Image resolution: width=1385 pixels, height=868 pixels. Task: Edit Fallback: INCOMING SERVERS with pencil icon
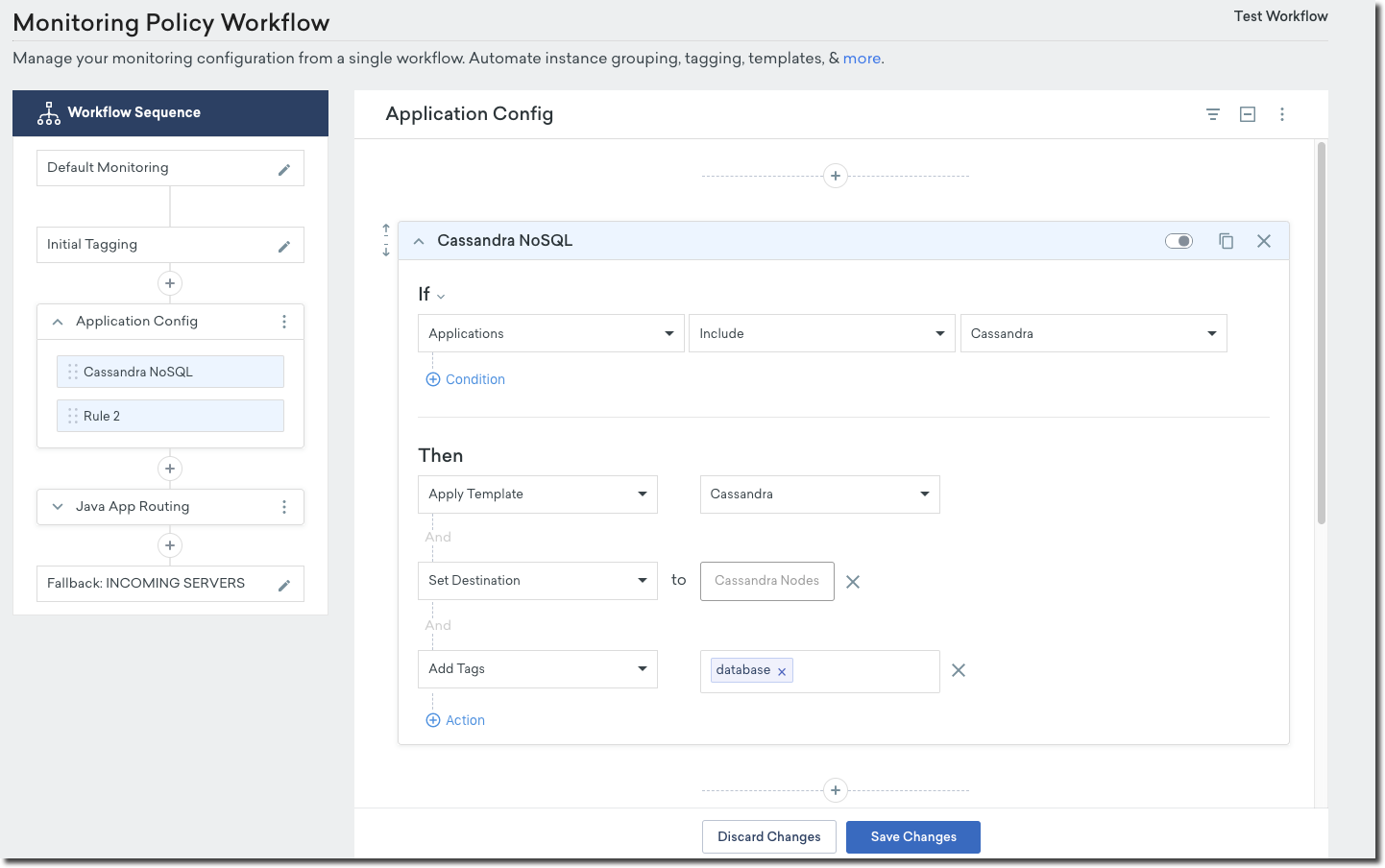[284, 586]
